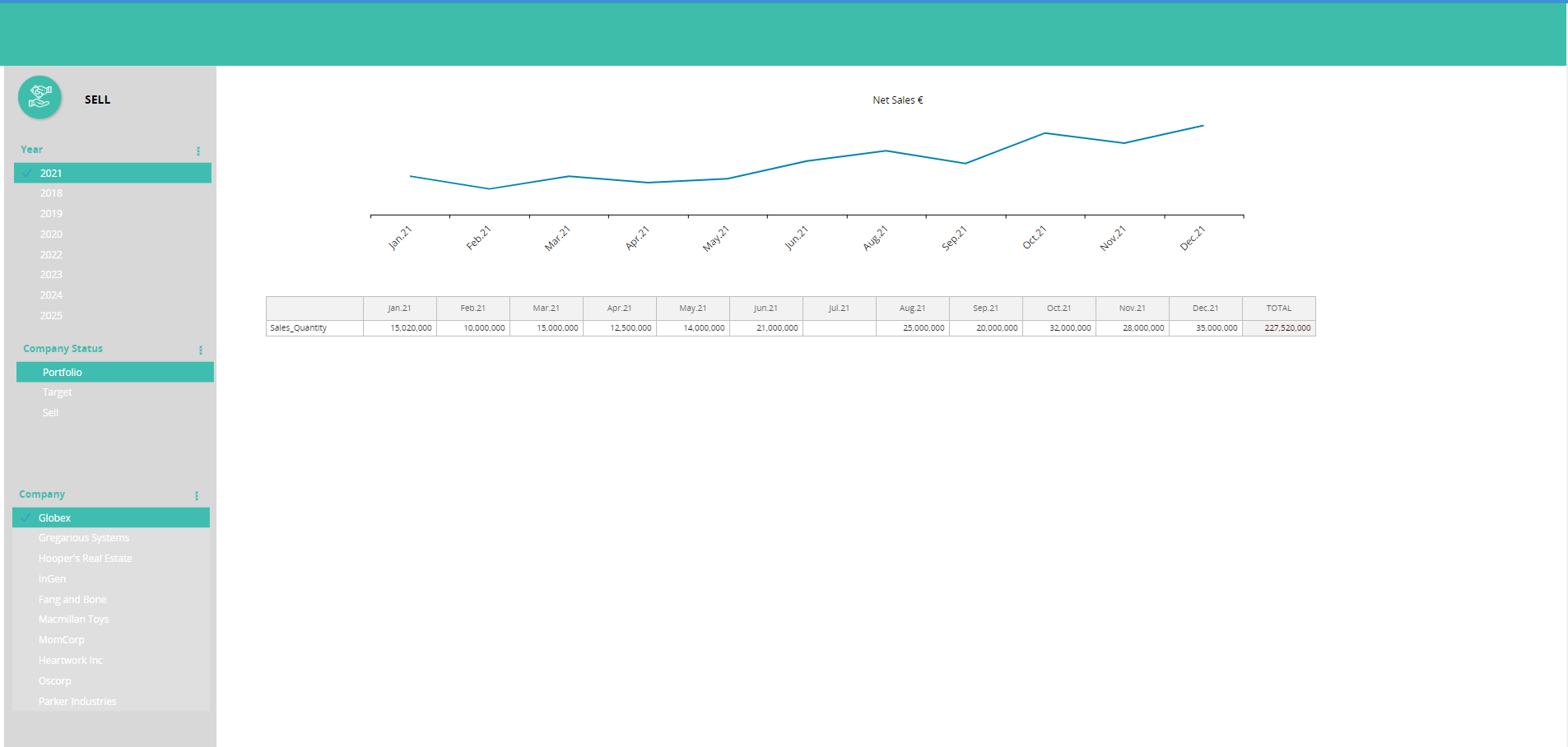Select InGen from company list

pos(53,579)
